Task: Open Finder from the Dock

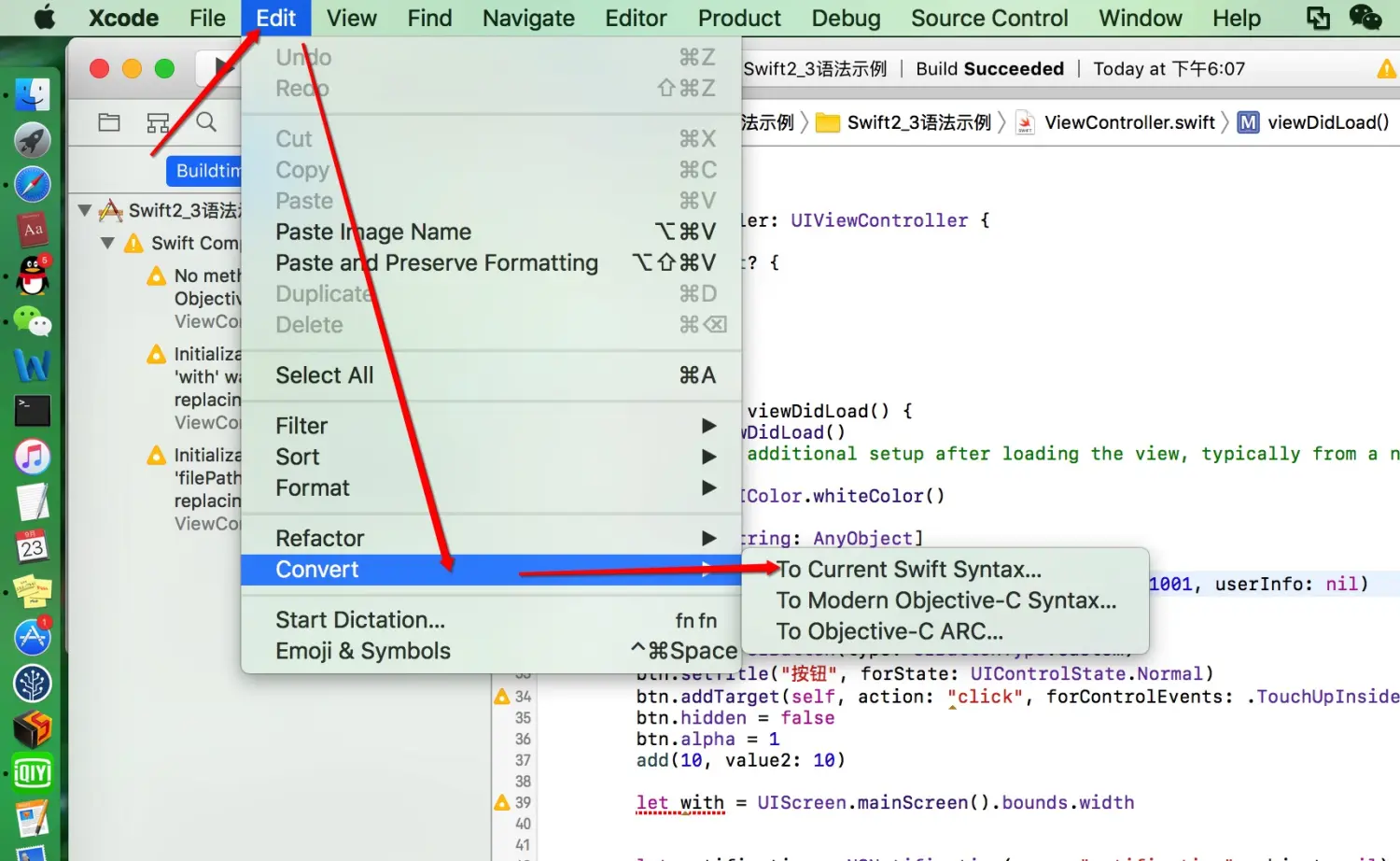Action: [33, 94]
